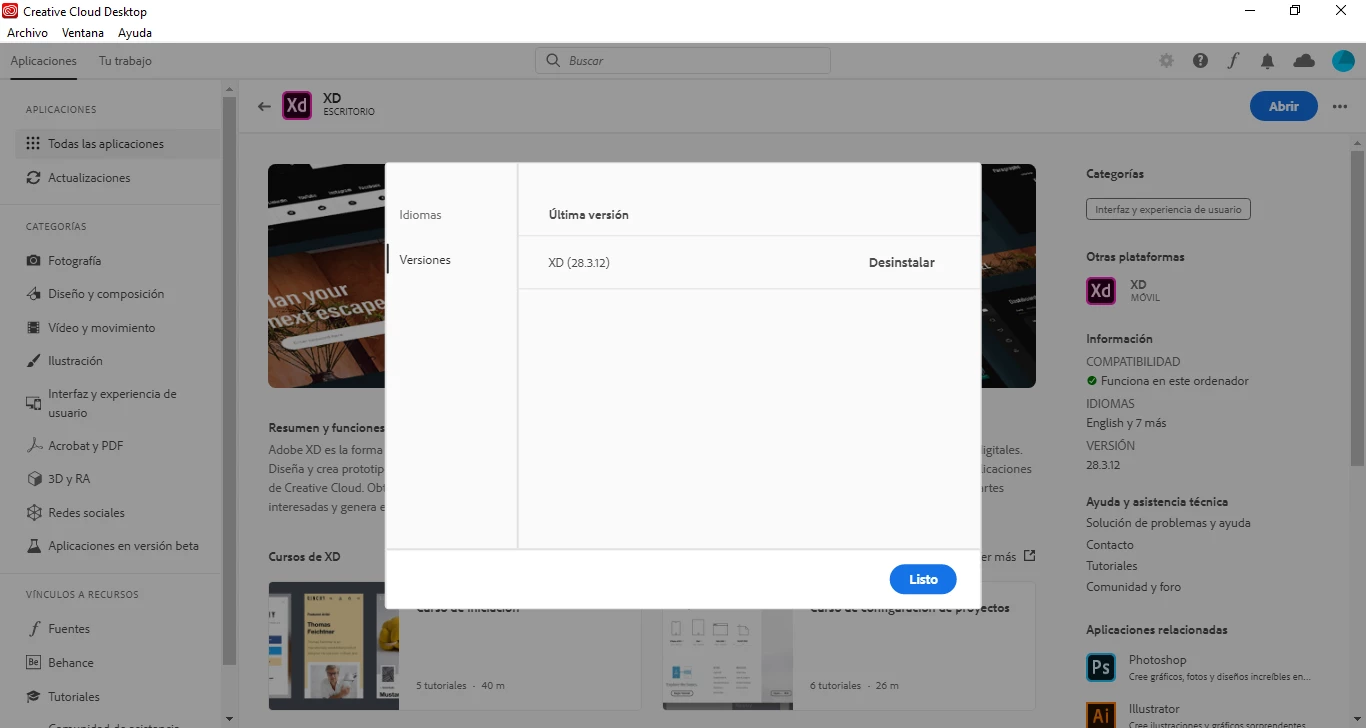Open the Archivo menu

[27, 32]
